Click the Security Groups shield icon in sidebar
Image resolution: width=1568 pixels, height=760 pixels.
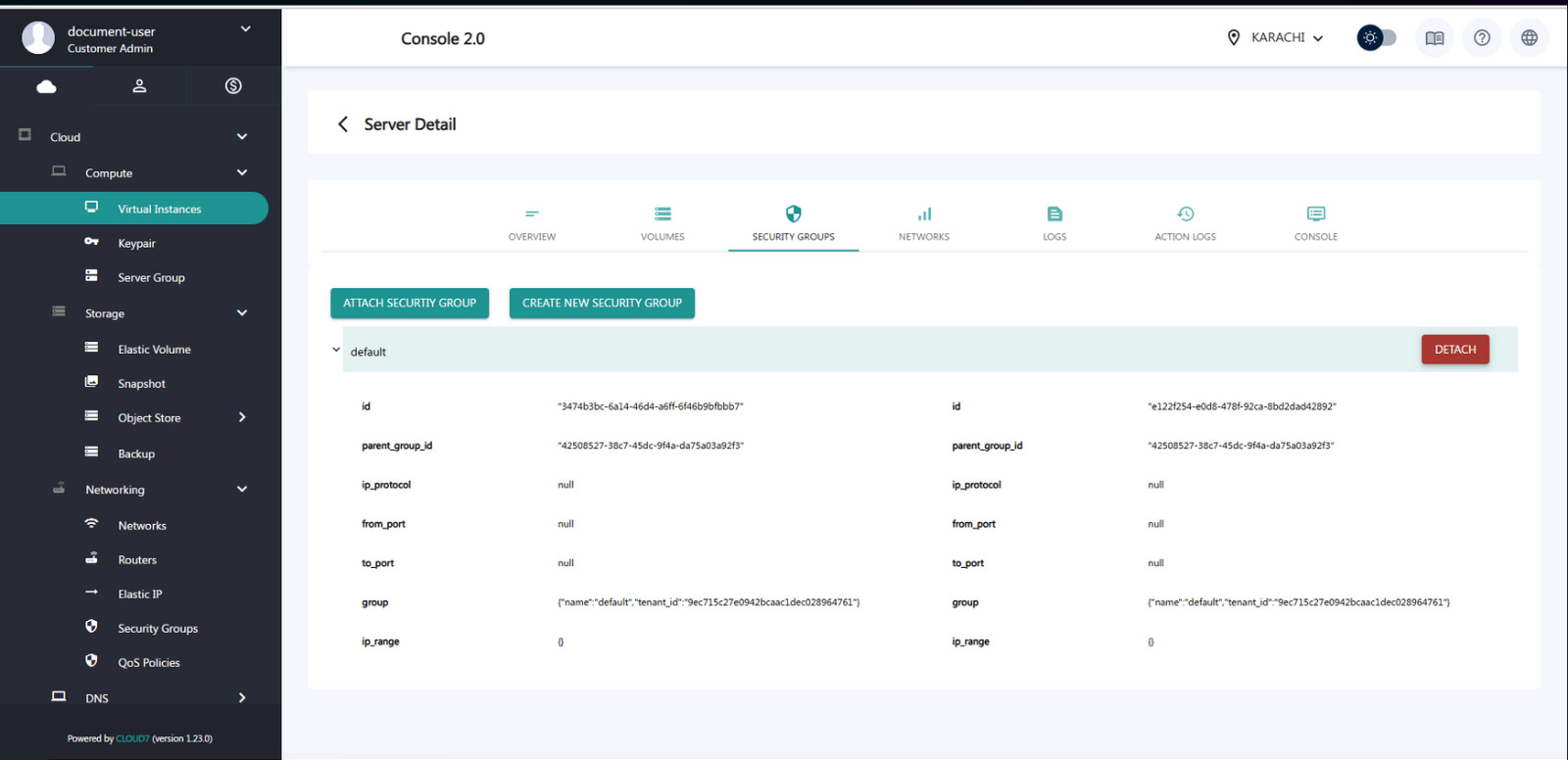click(x=91, y=627)
